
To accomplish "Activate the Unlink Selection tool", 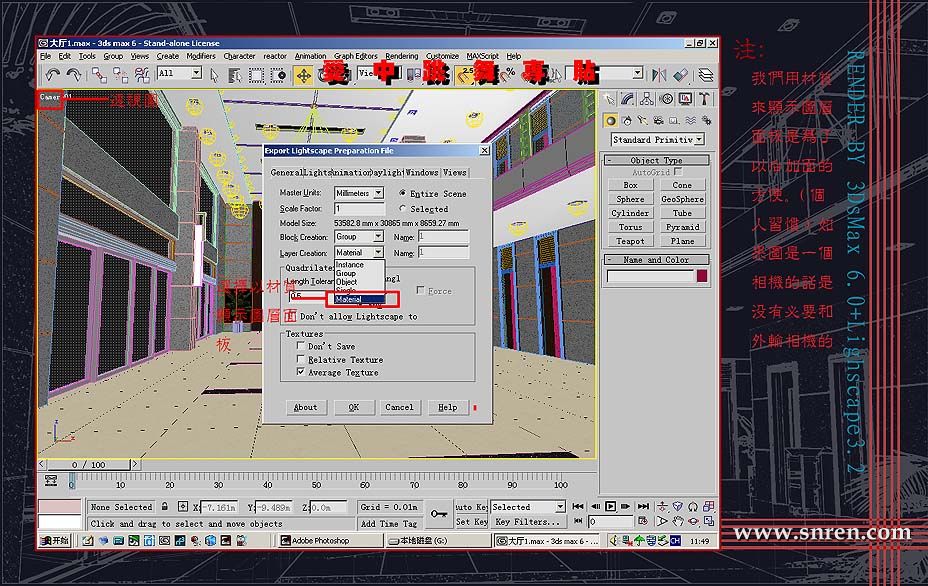I will [x=121, y=75].
